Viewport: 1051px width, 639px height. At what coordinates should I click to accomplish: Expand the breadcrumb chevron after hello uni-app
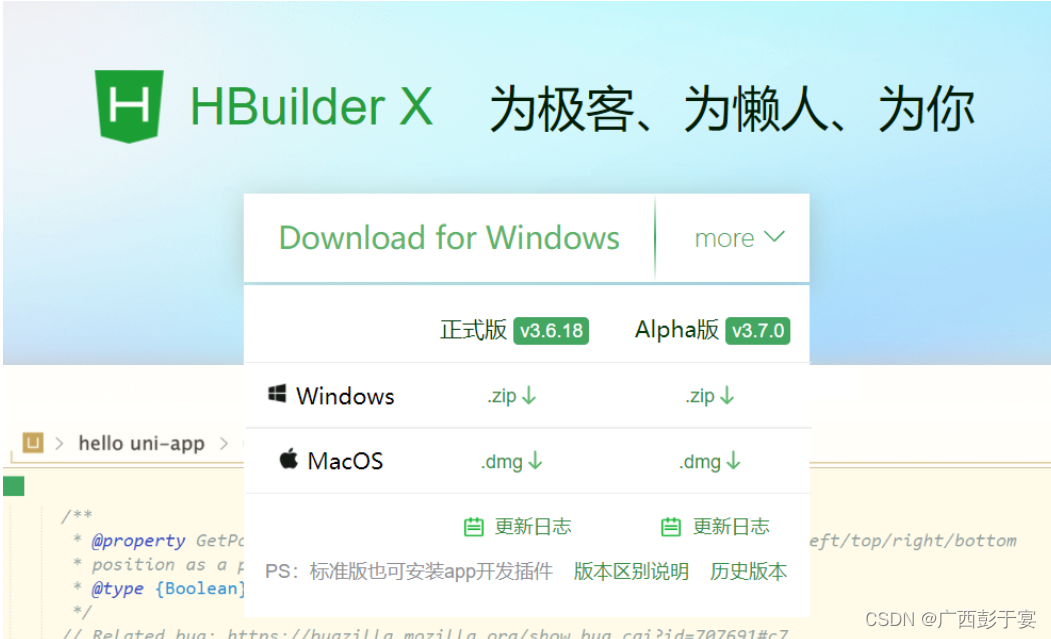tap(224, 443)
